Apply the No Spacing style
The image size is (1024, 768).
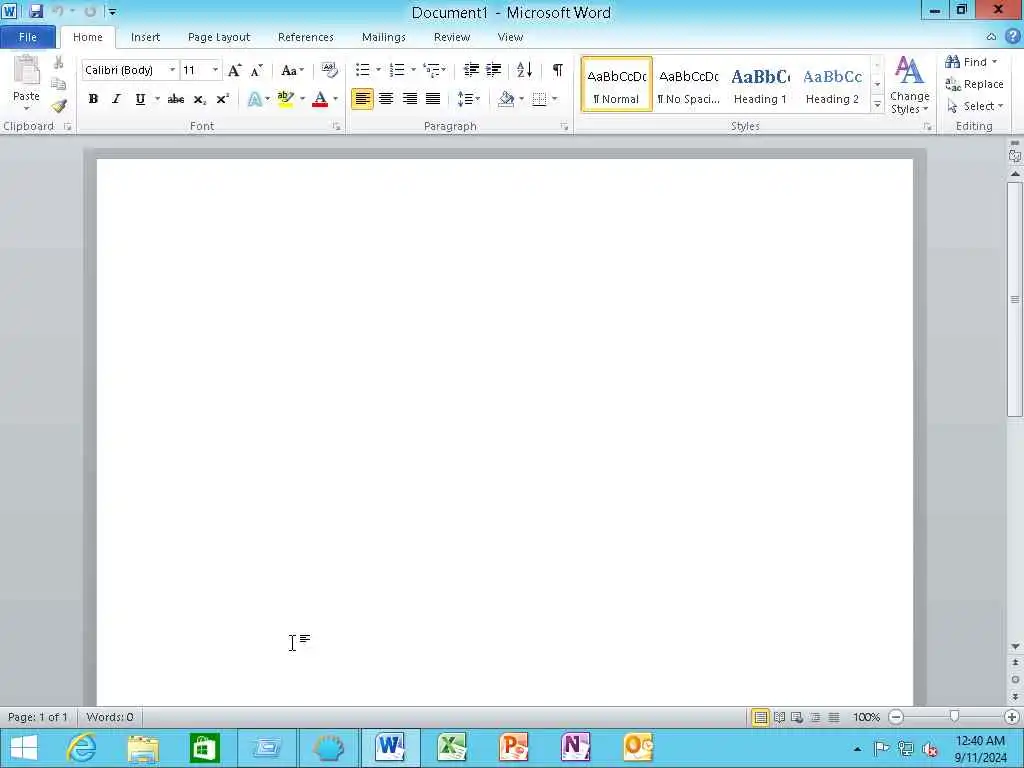click(688, 85)
